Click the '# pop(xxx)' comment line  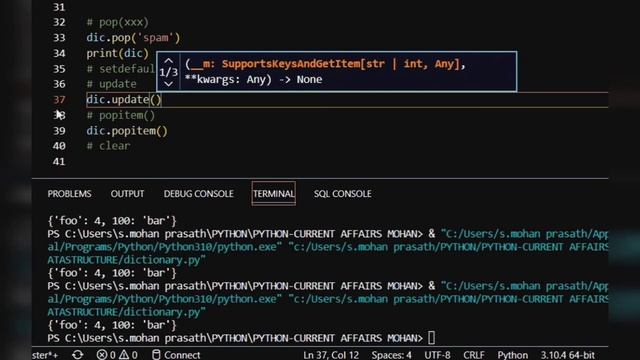tap(118, 22)
